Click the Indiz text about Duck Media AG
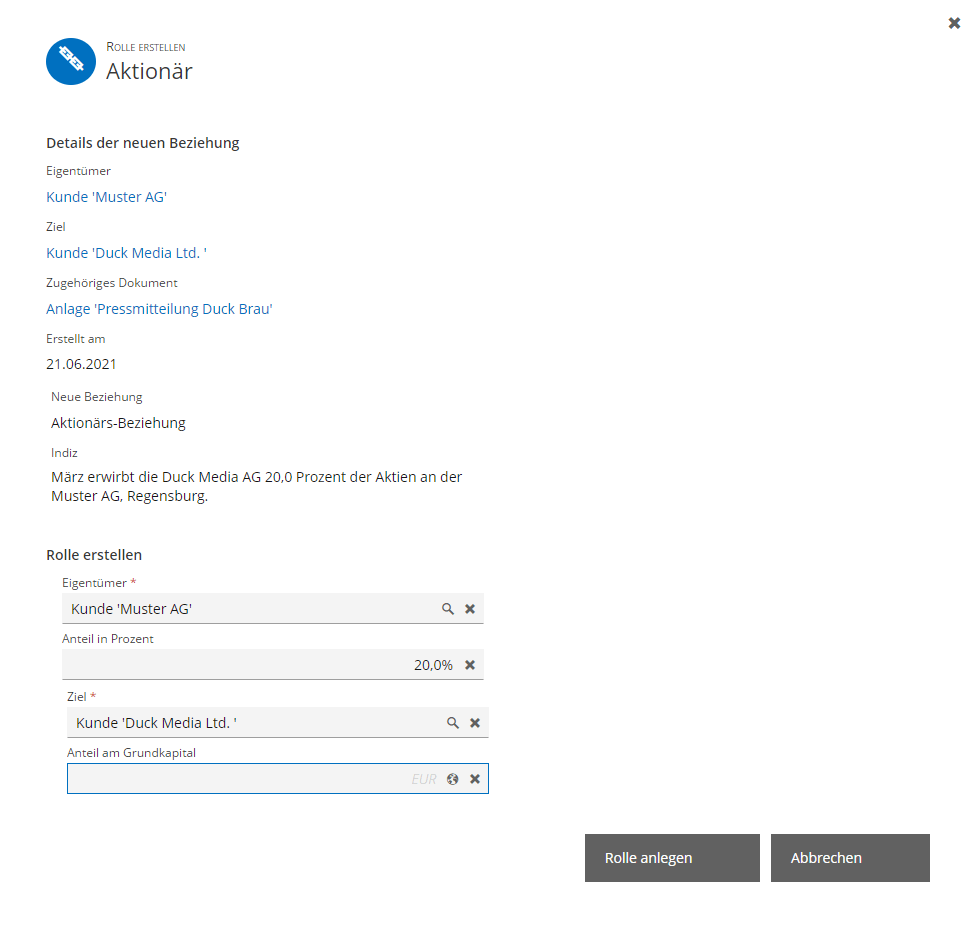The height and width of the screenshot is (927, 977). click(257, 487)
